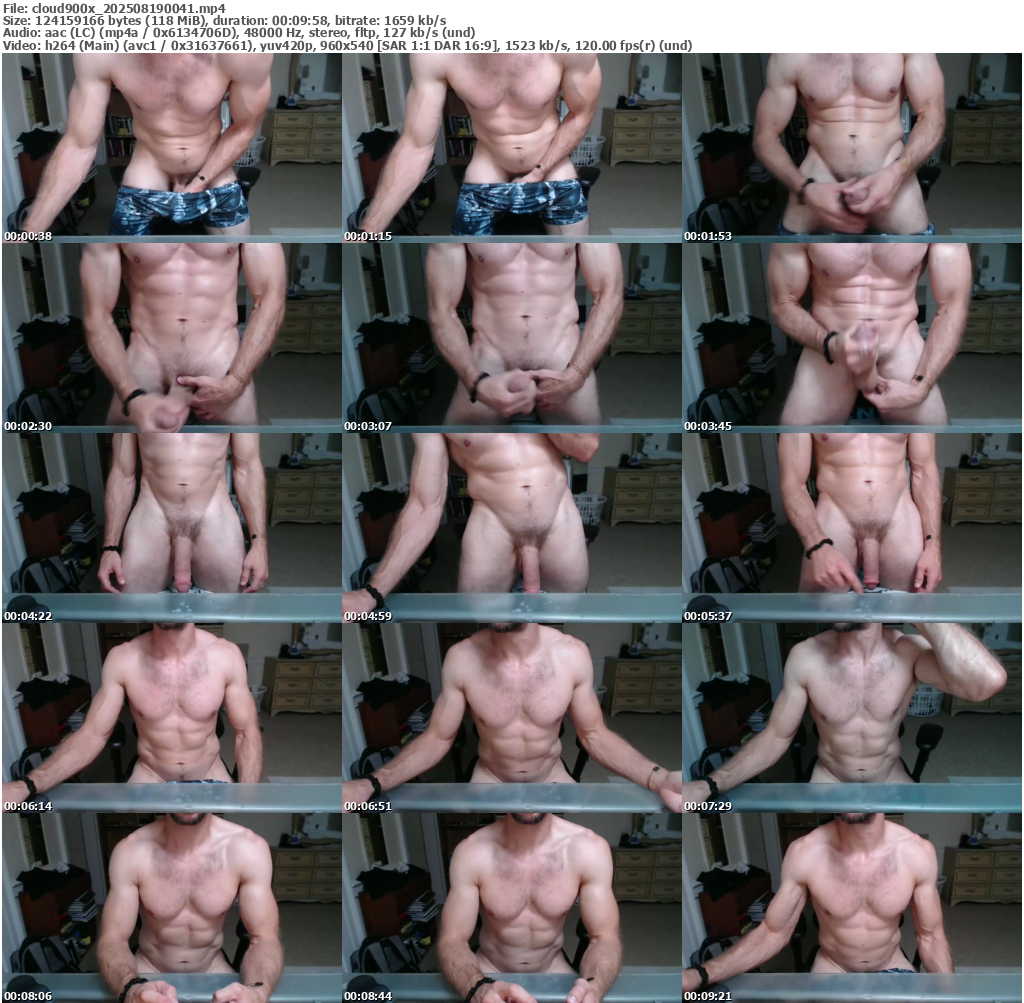Pick the thumbnail marked 00:06:51

(x=512, y=718)
